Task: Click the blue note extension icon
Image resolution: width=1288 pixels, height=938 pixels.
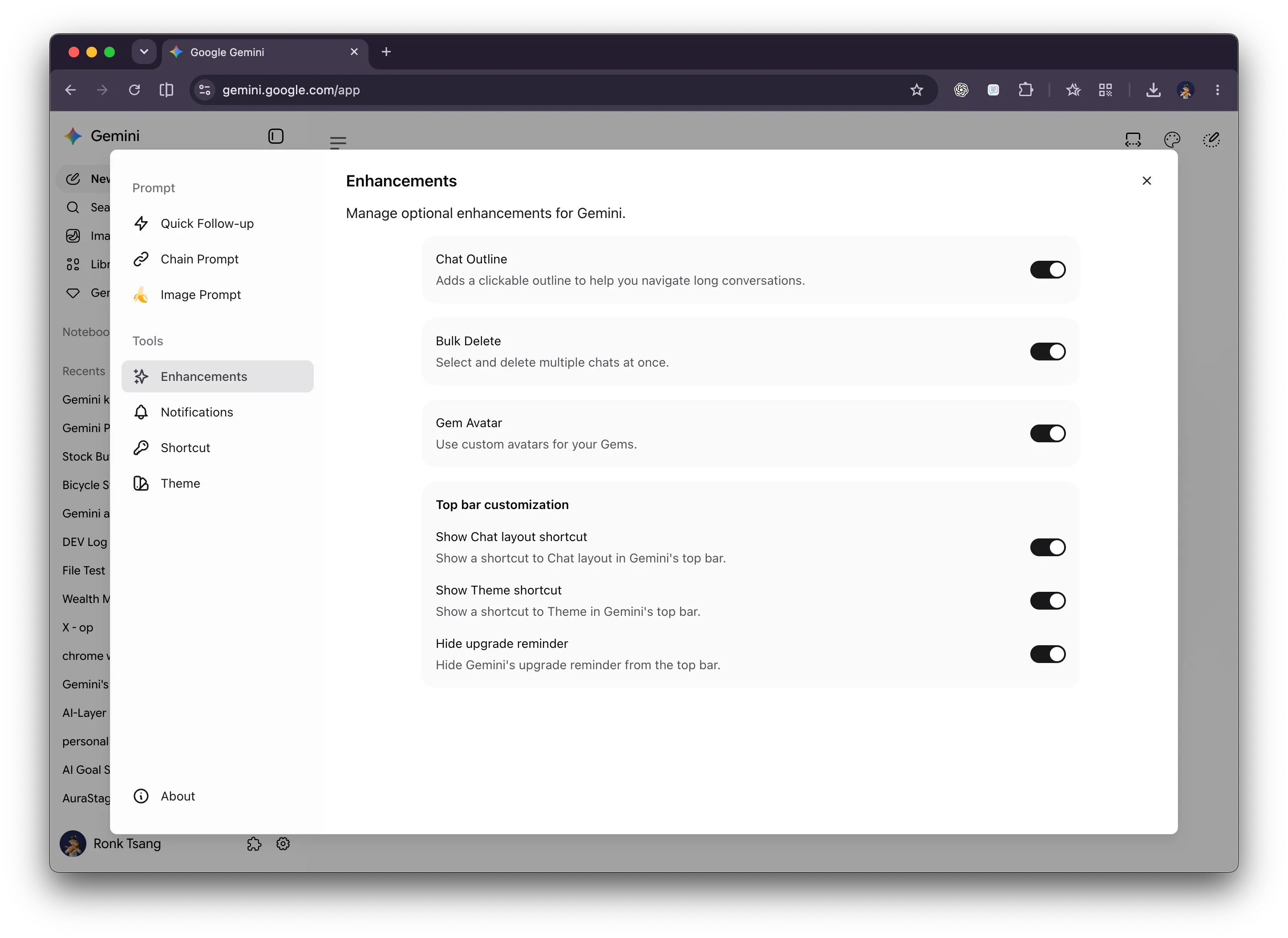Action: (993, 90)
